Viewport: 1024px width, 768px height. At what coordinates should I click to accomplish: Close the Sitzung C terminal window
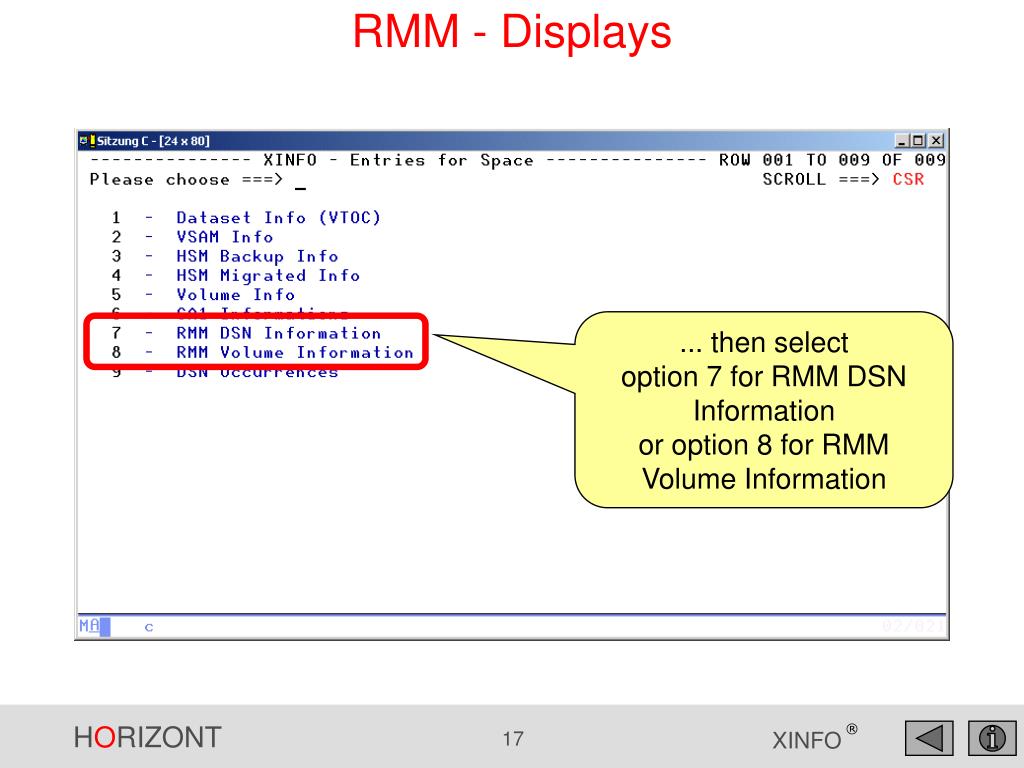click(936, 140)
